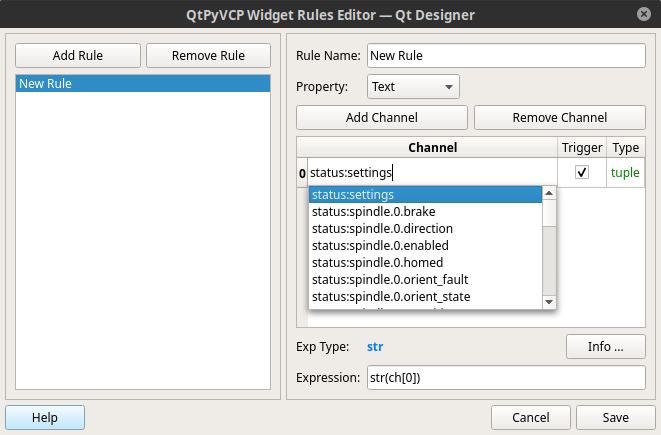Screen dimensions: 661x435
Task: Edit the Expression field str(ch[0])
Action: tap(506, 378)
